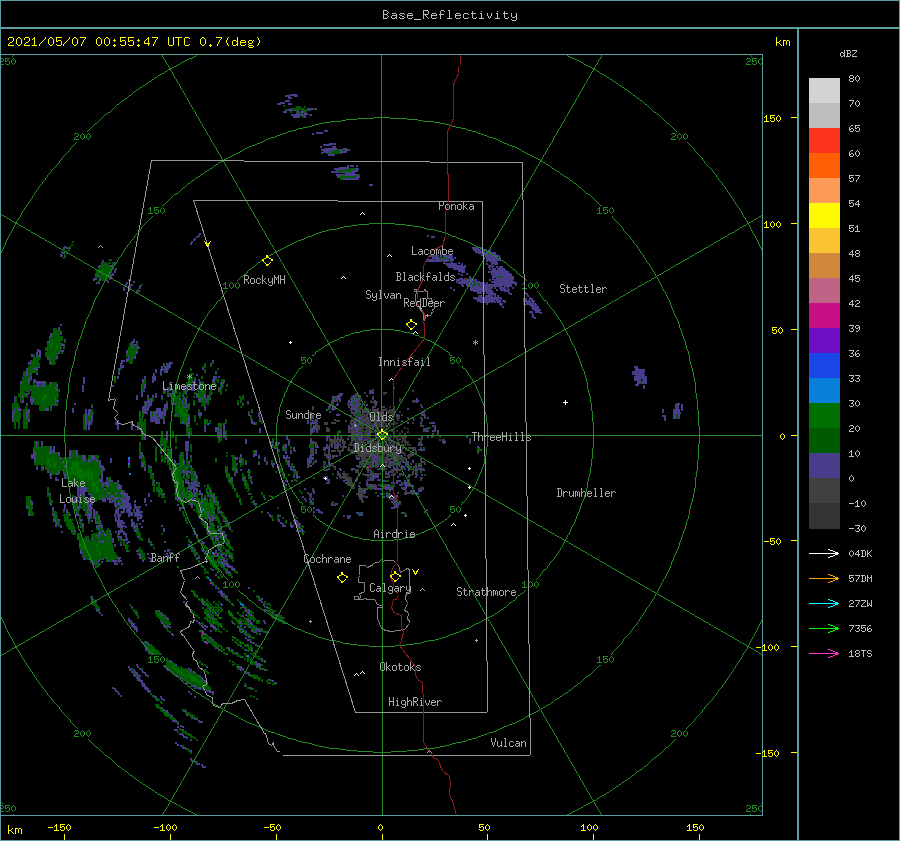The height and width of the screenshot is (841, 900).
Task: Click the Blackfalds label
Action: (425, 277)
